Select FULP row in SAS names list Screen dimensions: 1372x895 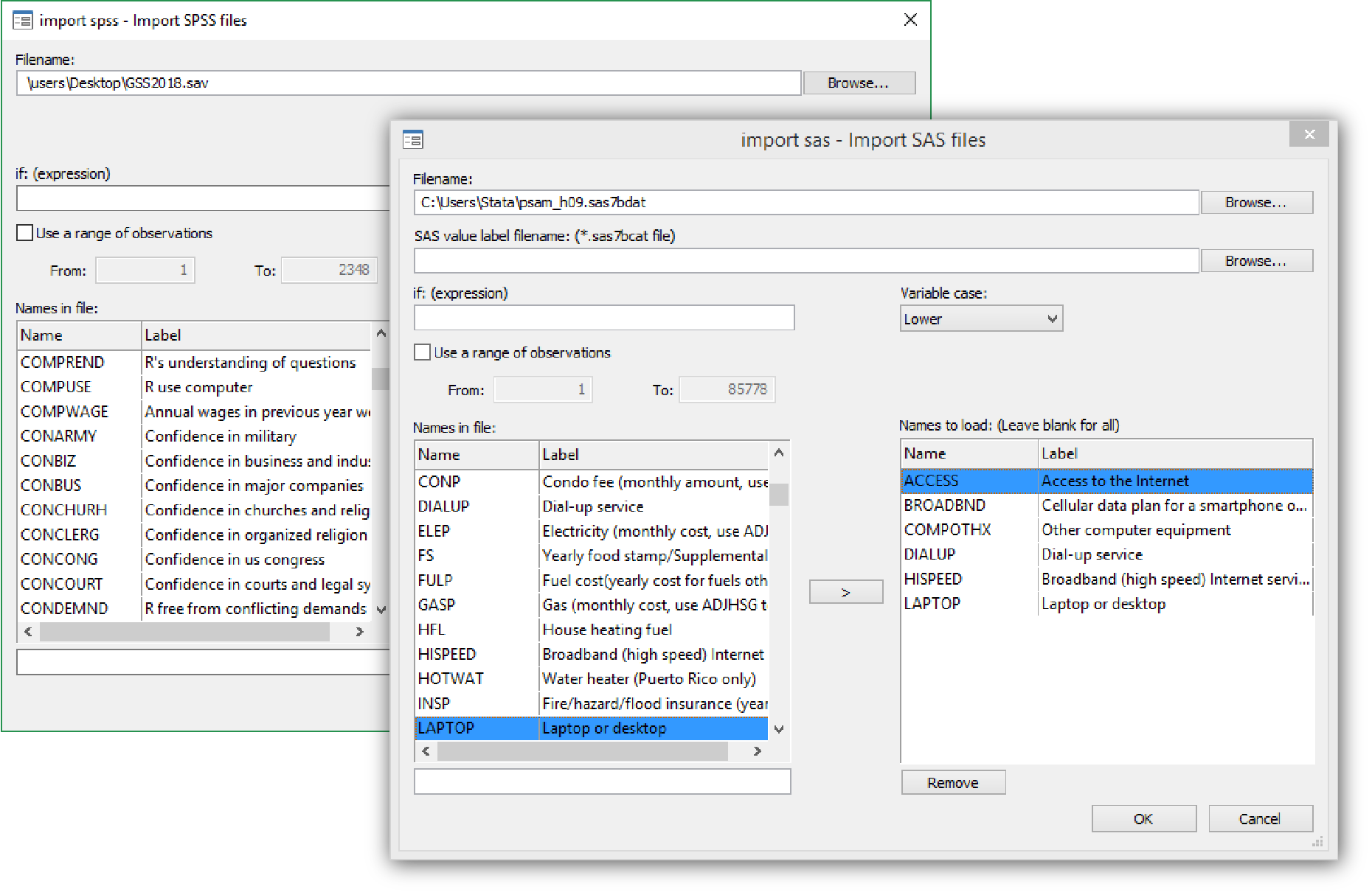coord(592,580)
